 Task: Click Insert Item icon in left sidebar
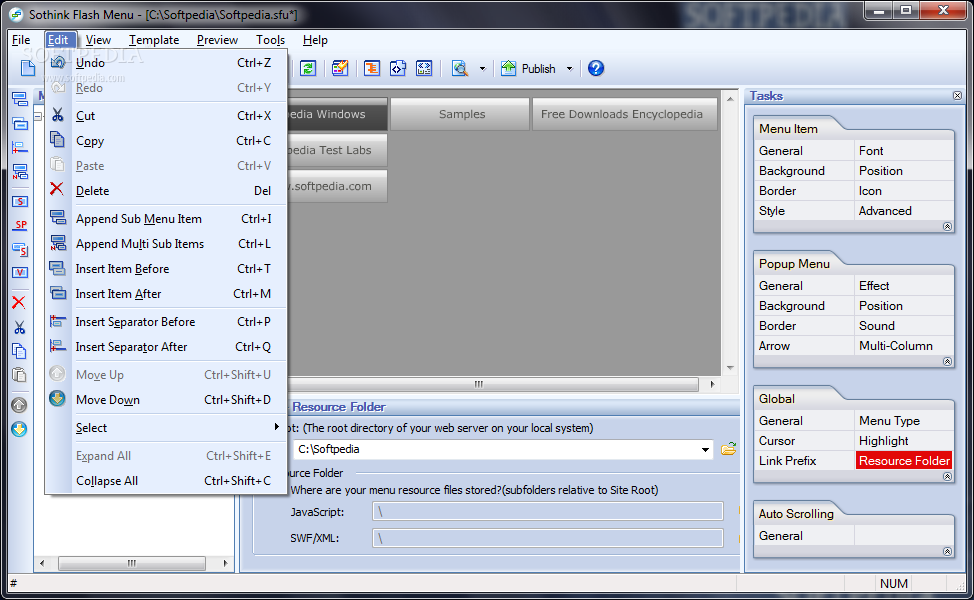(20, 124)
